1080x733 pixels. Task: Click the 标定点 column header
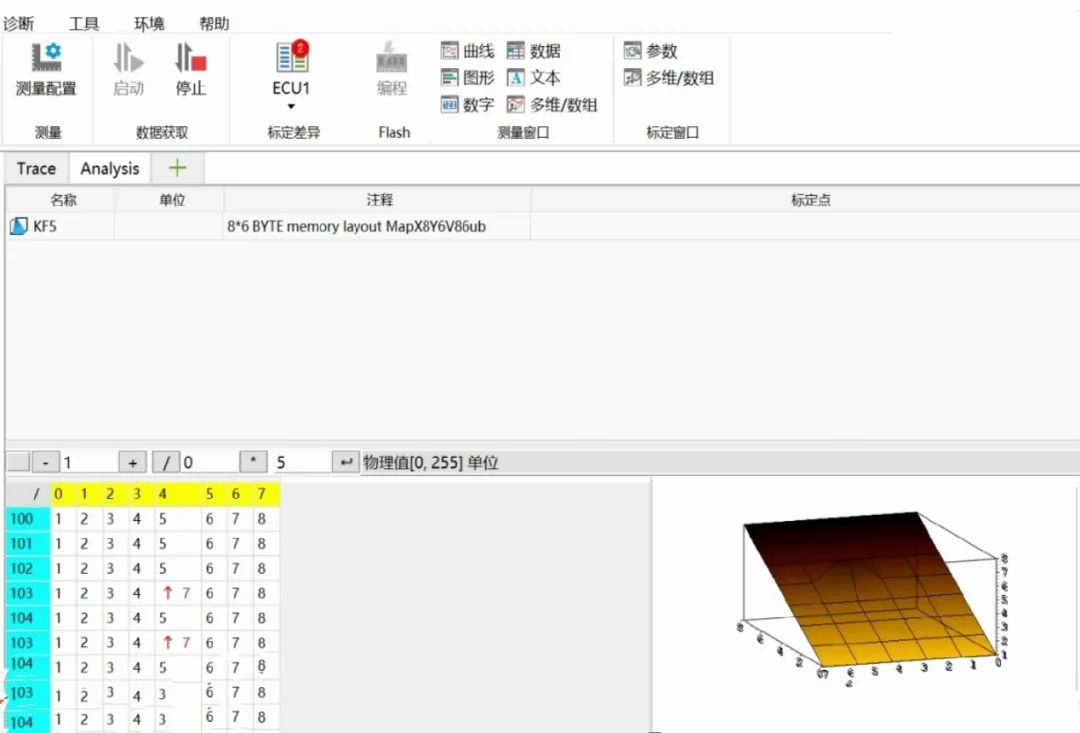pyautogui.click(x=810, y=200)
